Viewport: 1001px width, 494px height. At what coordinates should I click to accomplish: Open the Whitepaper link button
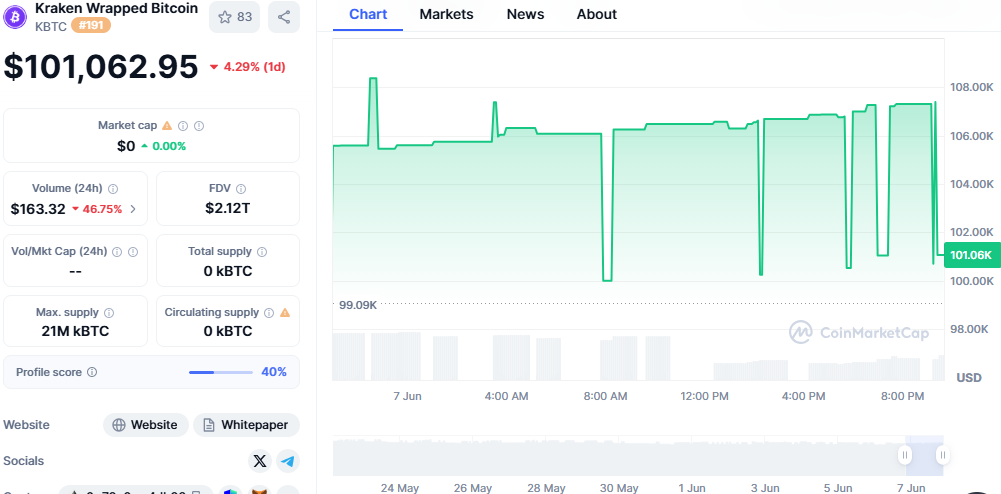click(x=246, y=425)
